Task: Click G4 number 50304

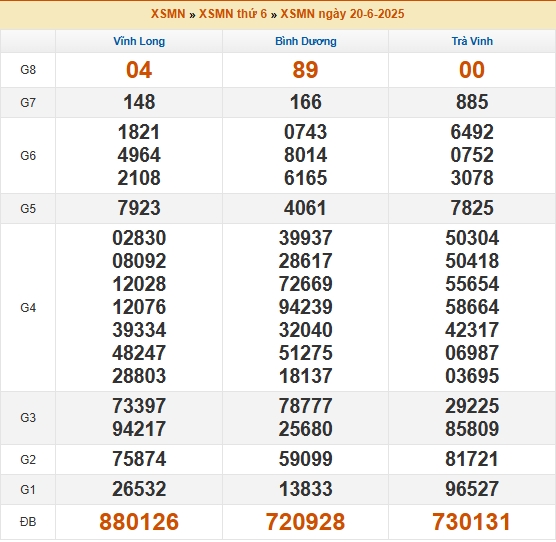Action: point(472,238)
